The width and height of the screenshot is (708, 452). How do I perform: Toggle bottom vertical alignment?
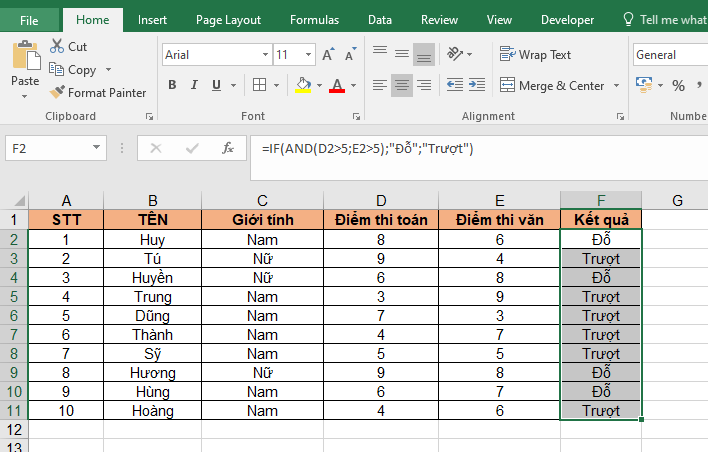tap(423, 55)
